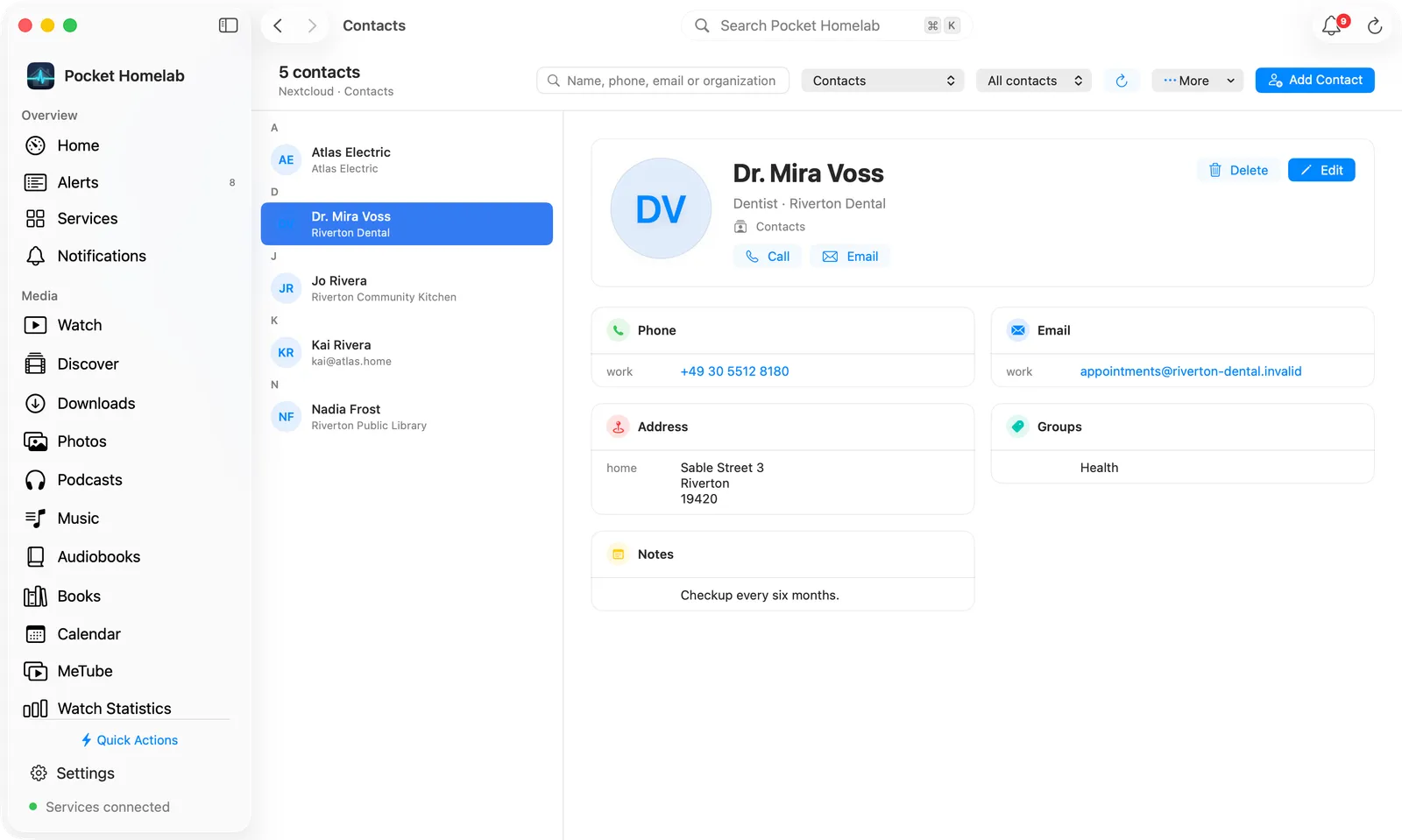
Task: Focus the Search Pocket Homelab field
Action: (826, 25)
